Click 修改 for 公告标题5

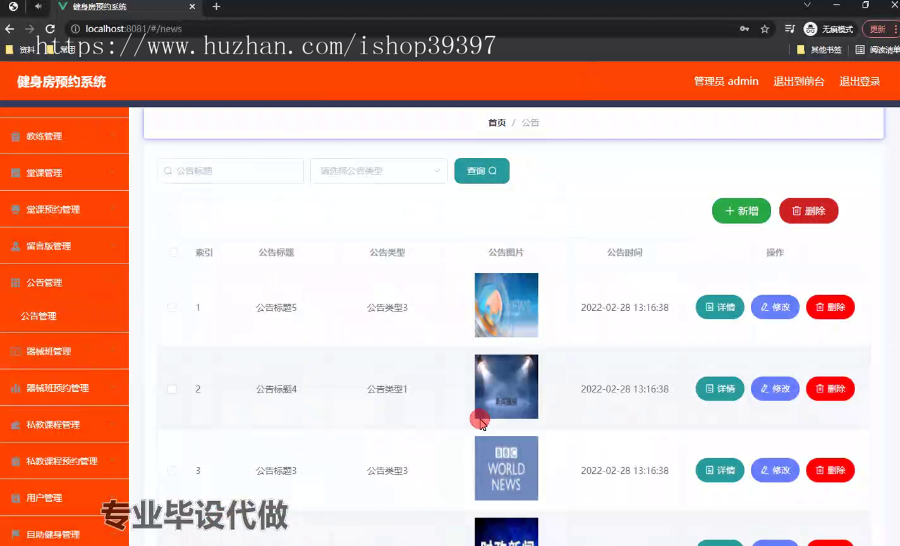(x=775, y=307)
